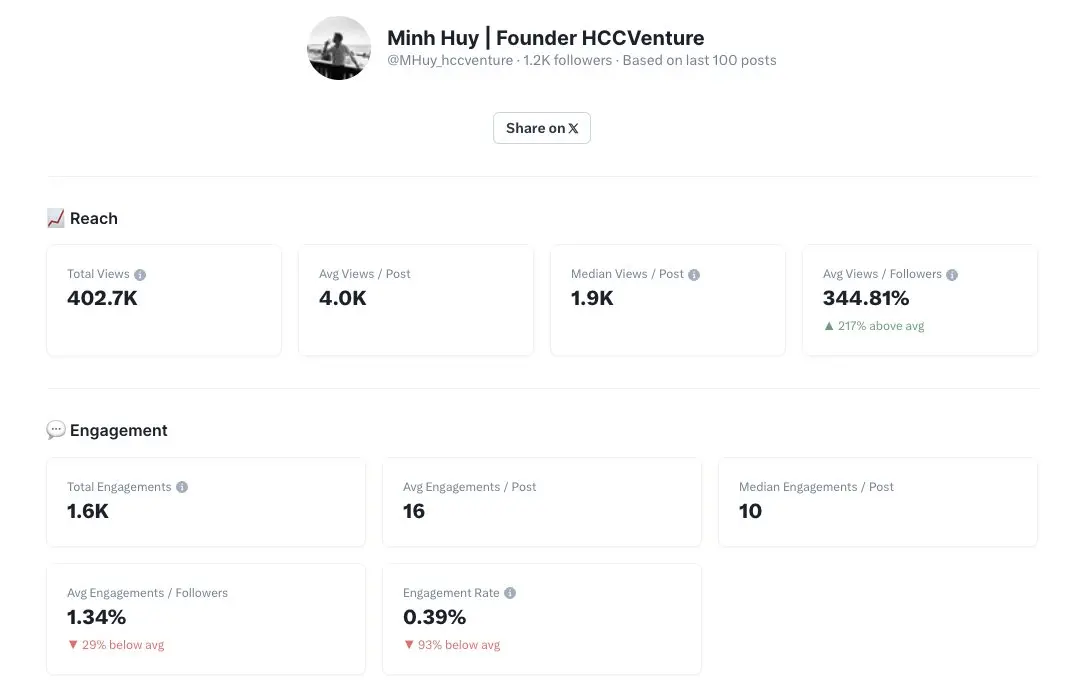Click the Median Engagements / Post label

pyautogui.click(x=817, y=487)
